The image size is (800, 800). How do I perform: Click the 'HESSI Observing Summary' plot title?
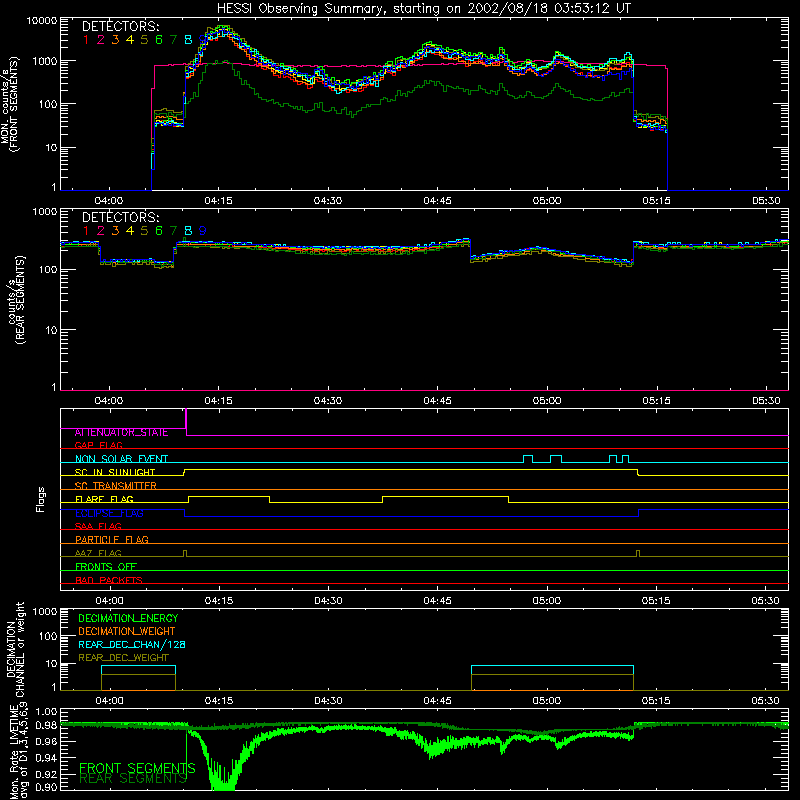(x=424, y=9)
